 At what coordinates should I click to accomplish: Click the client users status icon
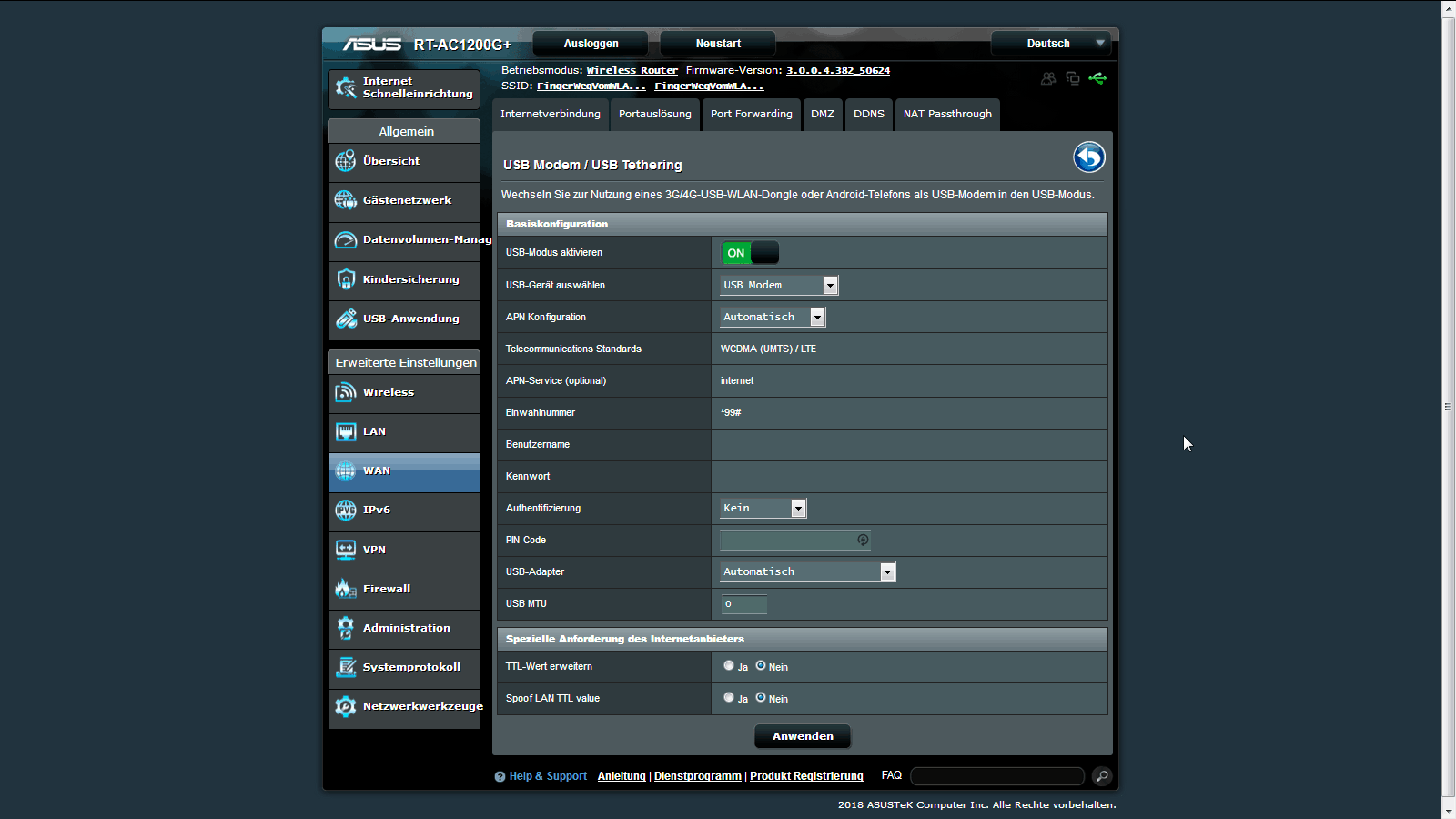click(x=1048, y=78)
